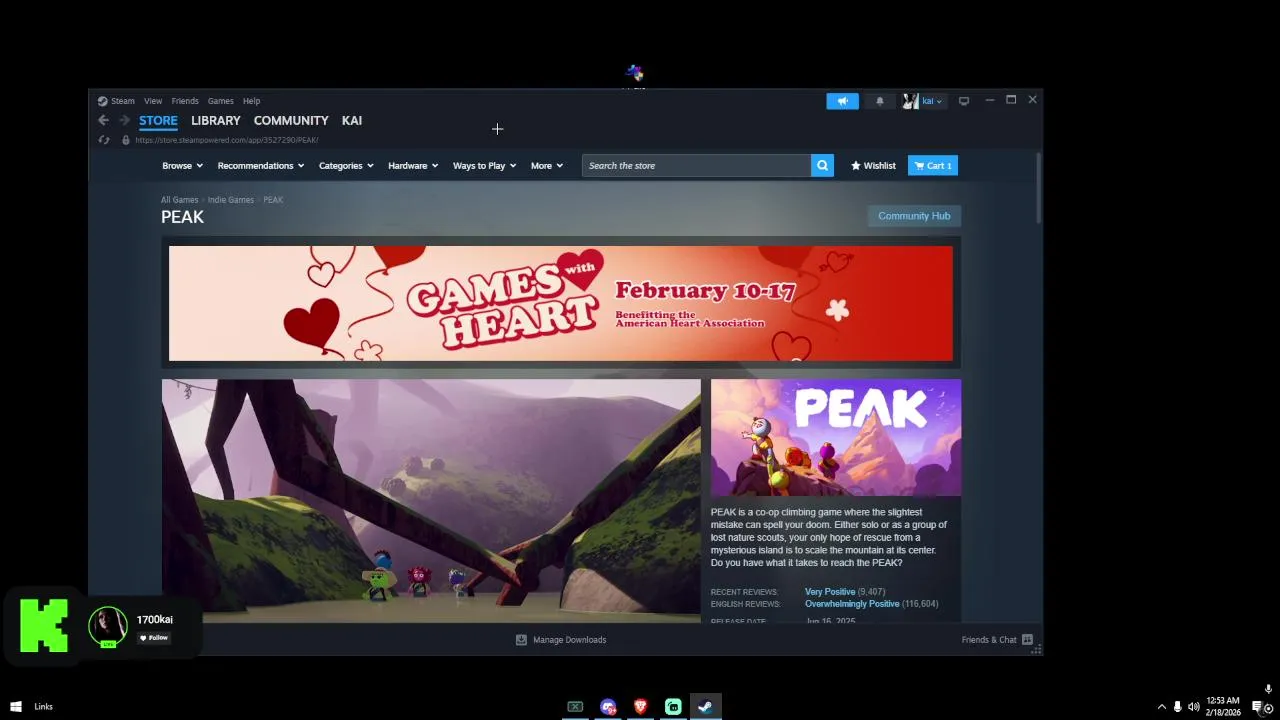Open the Help menu
The image size is (1280, 720).
[x=252, y=101]
